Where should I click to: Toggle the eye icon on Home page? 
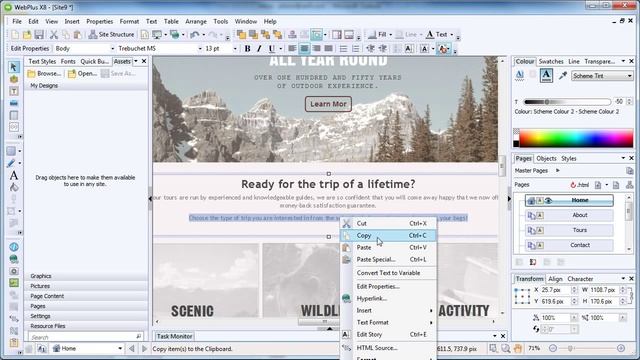pyautogui.click(x=548, y=200)
